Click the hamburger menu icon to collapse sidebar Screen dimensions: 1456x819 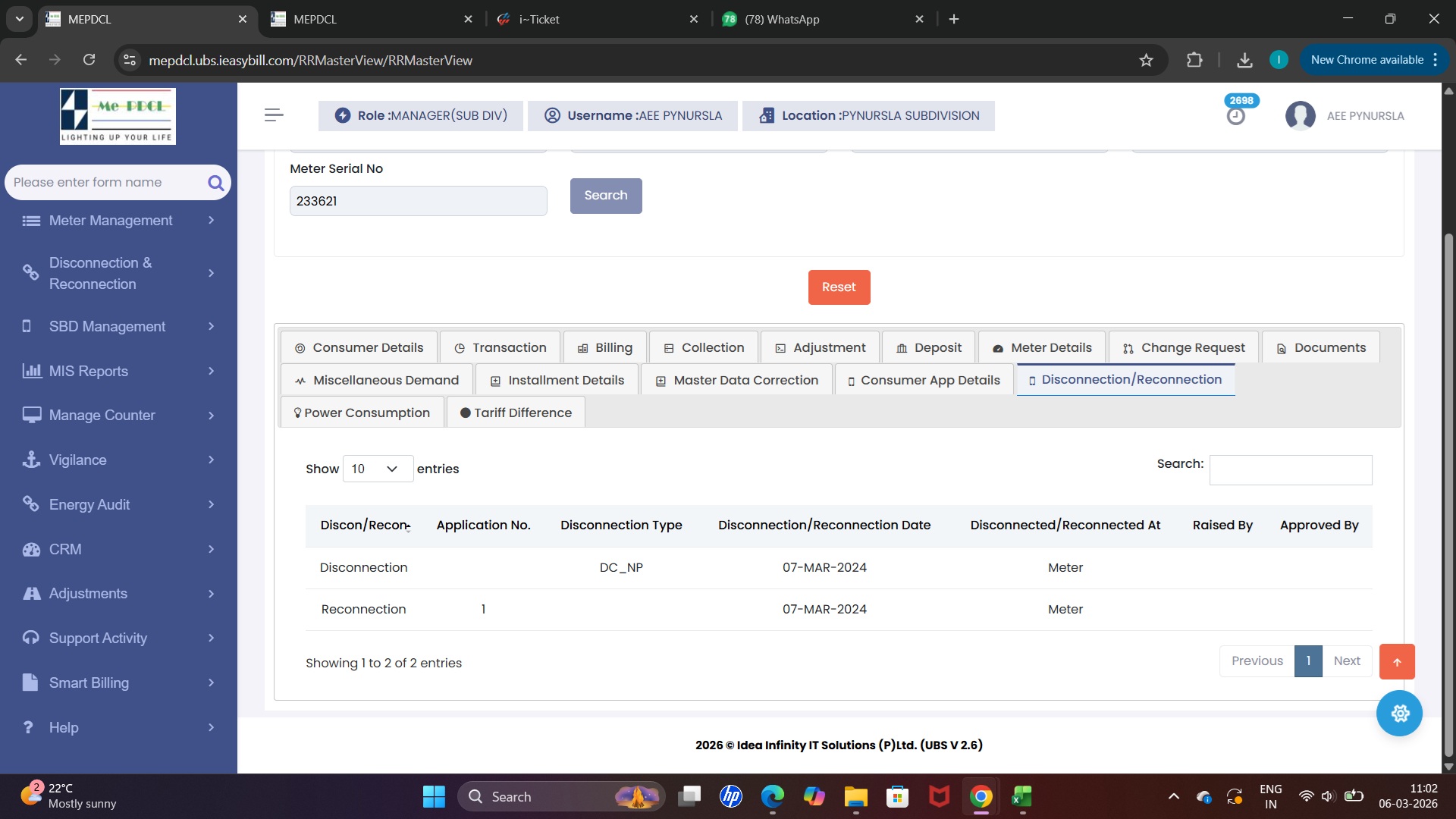click(x=274, y=115)
